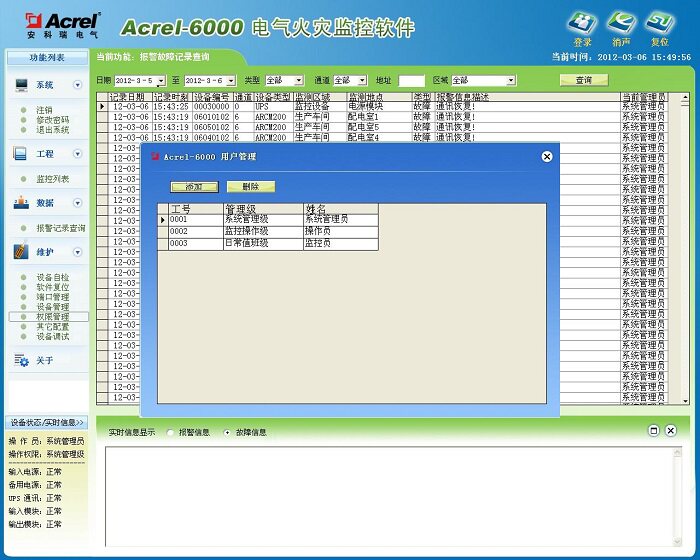Click the 复位 reset icon
This screenshot has height=560, width=700.
[659, 23]
